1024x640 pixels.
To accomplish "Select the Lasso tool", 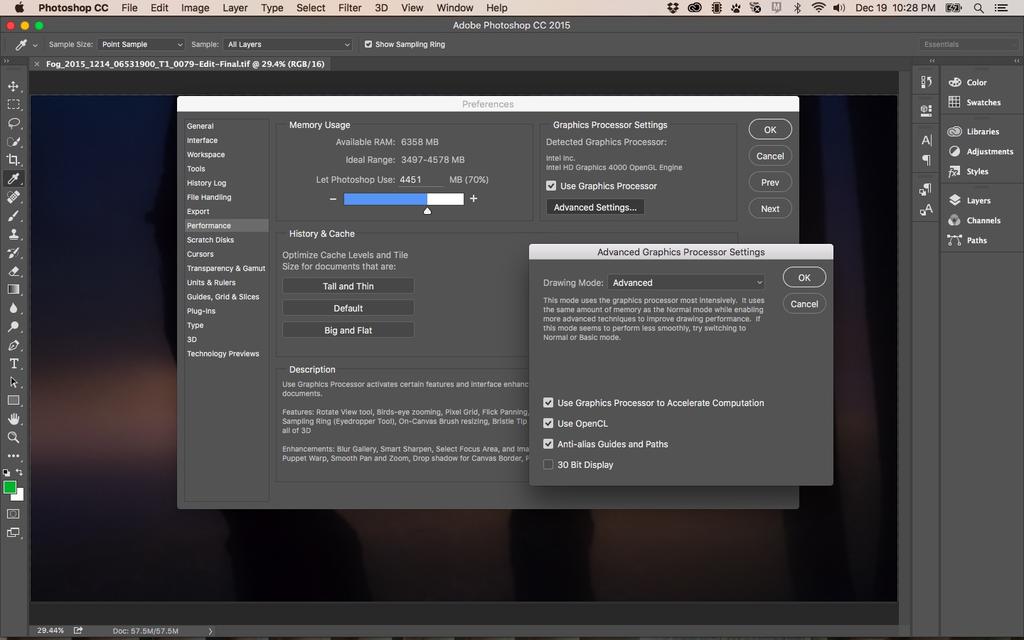I will click(14, 123).
